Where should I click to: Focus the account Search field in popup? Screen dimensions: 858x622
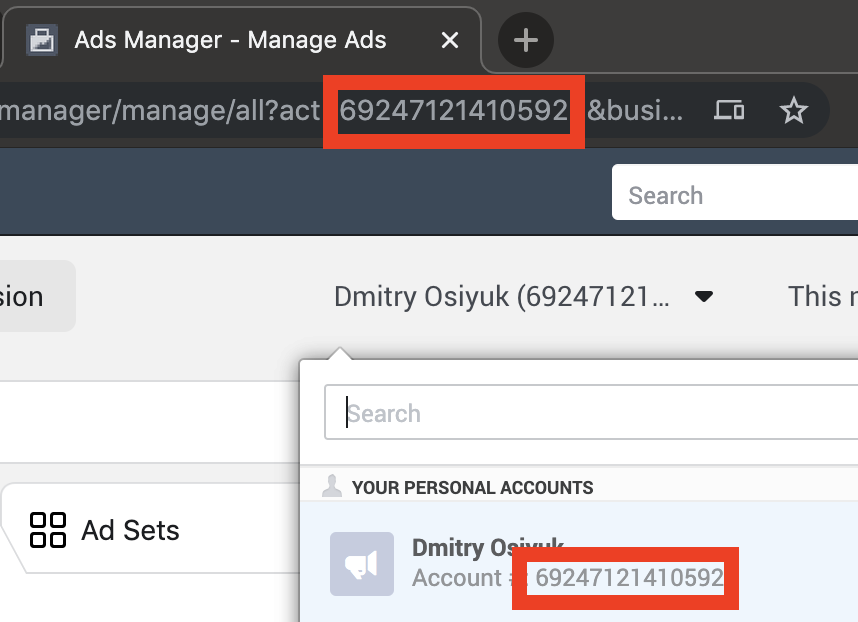591,412
